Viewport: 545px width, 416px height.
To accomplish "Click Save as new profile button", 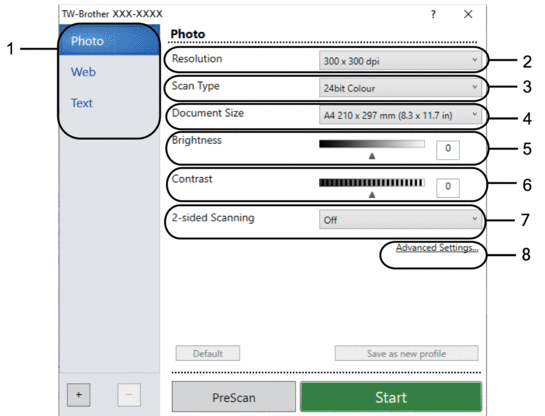I will pos(406,353).
